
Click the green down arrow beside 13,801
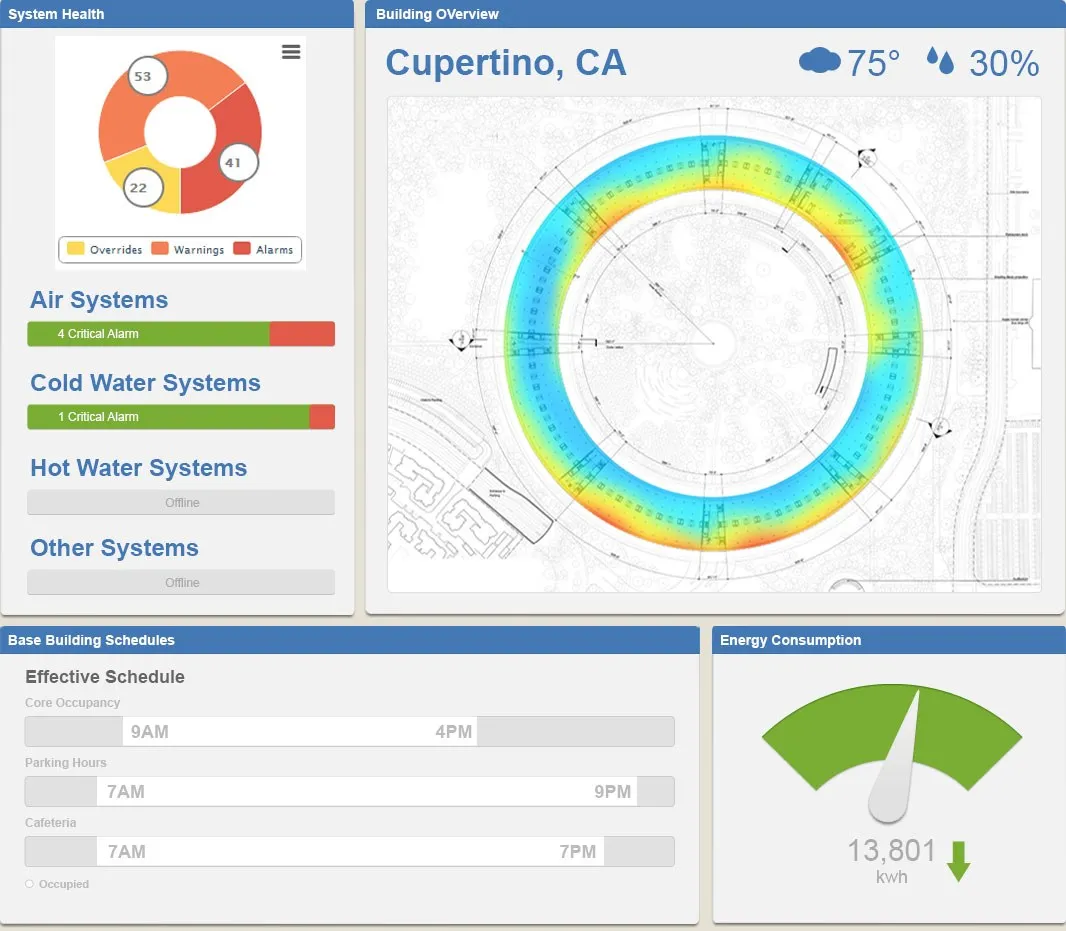[958, 861]
